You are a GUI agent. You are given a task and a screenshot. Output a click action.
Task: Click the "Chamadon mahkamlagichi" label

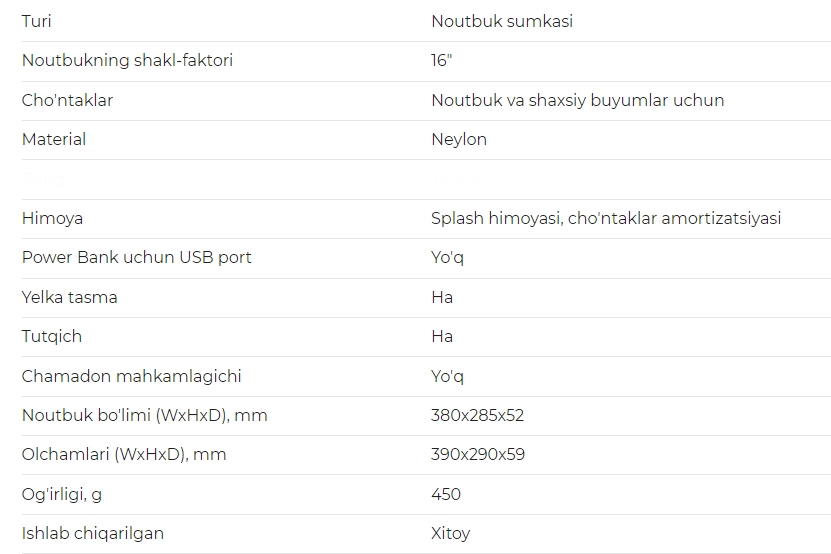coord(131,376)
